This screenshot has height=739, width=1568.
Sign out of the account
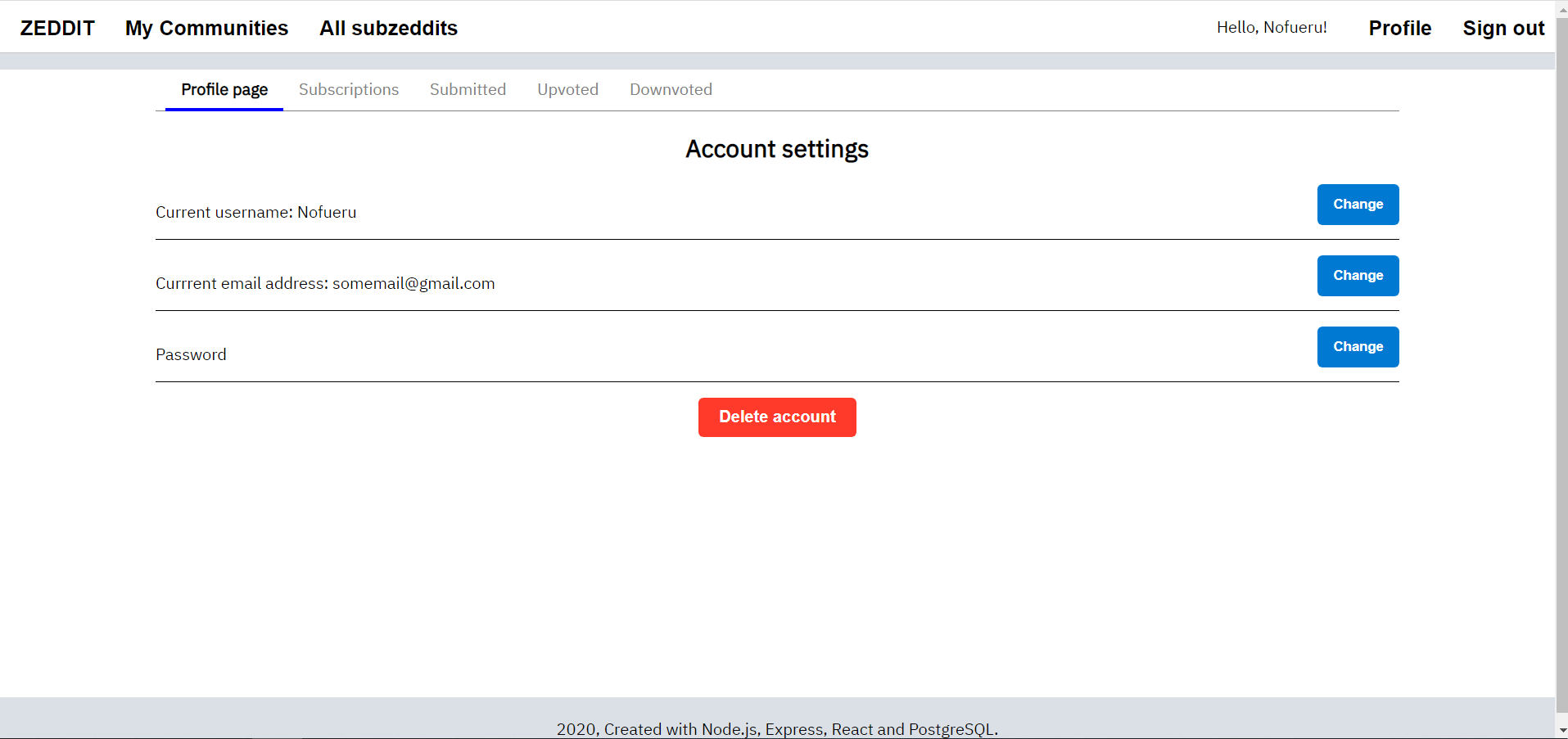[x=1503, y=28]
